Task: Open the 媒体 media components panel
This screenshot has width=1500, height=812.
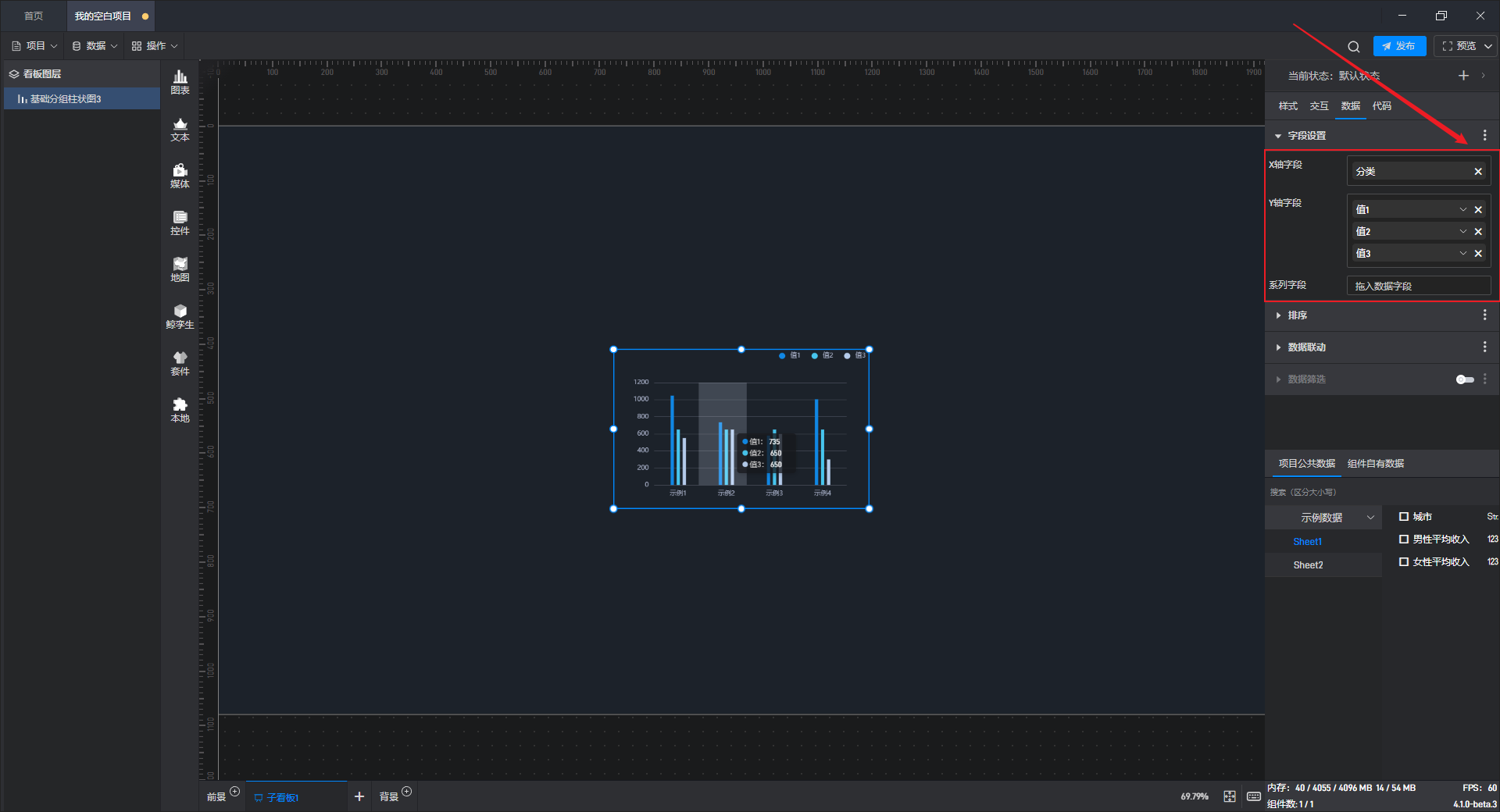Action: (180, 176)
